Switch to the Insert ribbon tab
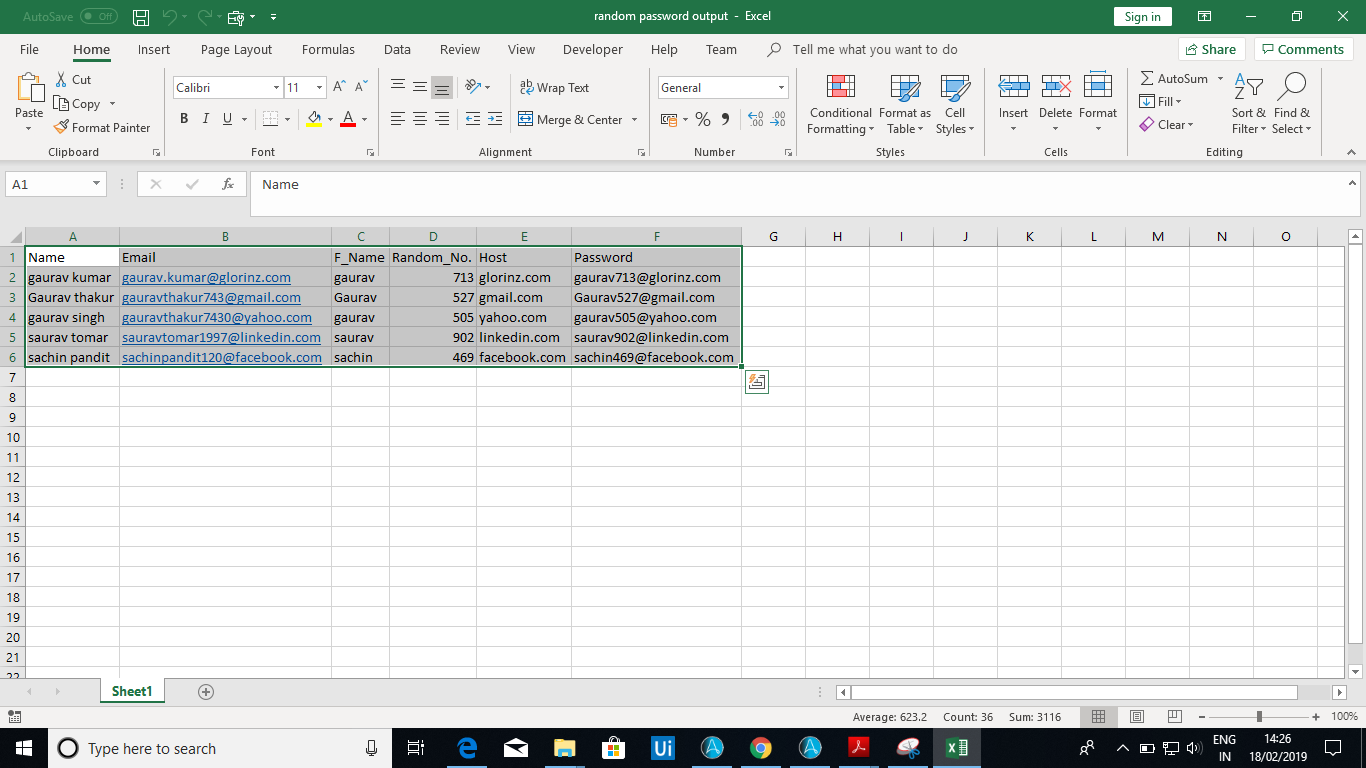Screen dimensions: 1366x768 tap(154, 49)
